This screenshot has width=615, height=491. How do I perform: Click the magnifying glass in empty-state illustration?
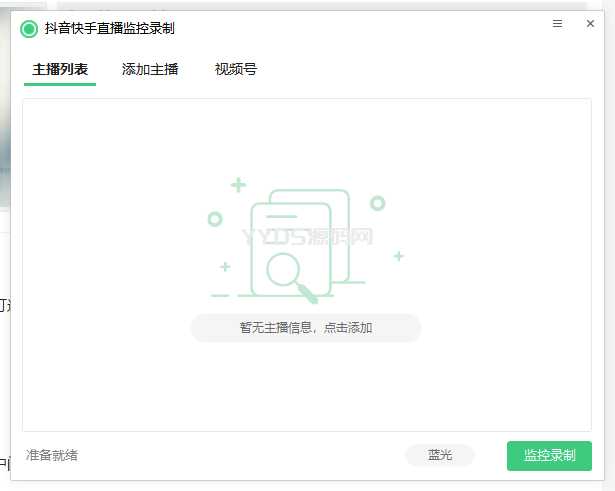[283, 270]
